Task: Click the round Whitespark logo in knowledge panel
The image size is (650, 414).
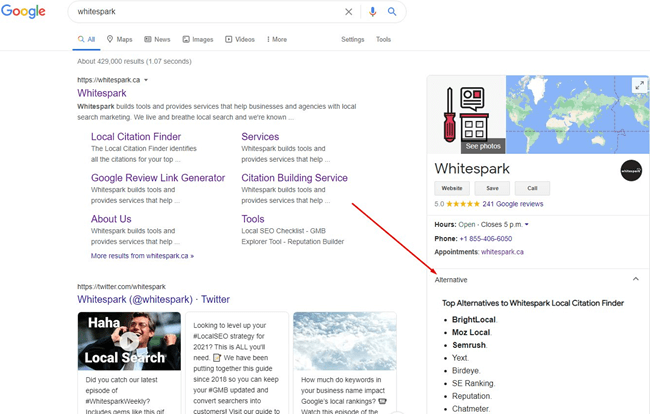Action: coord(631,170)
